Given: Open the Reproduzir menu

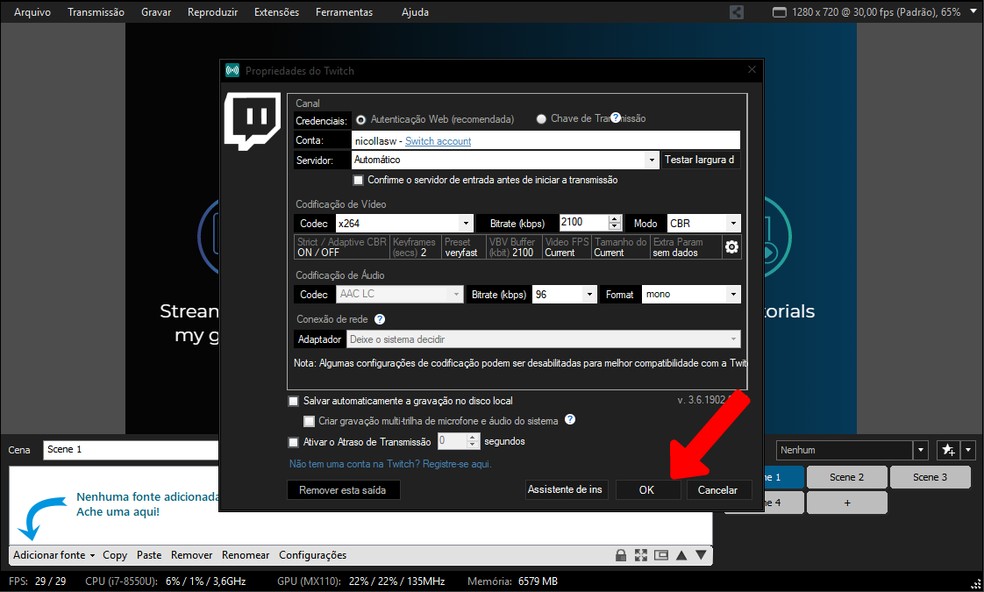Looking at the screenshot, I should [213, 12].
